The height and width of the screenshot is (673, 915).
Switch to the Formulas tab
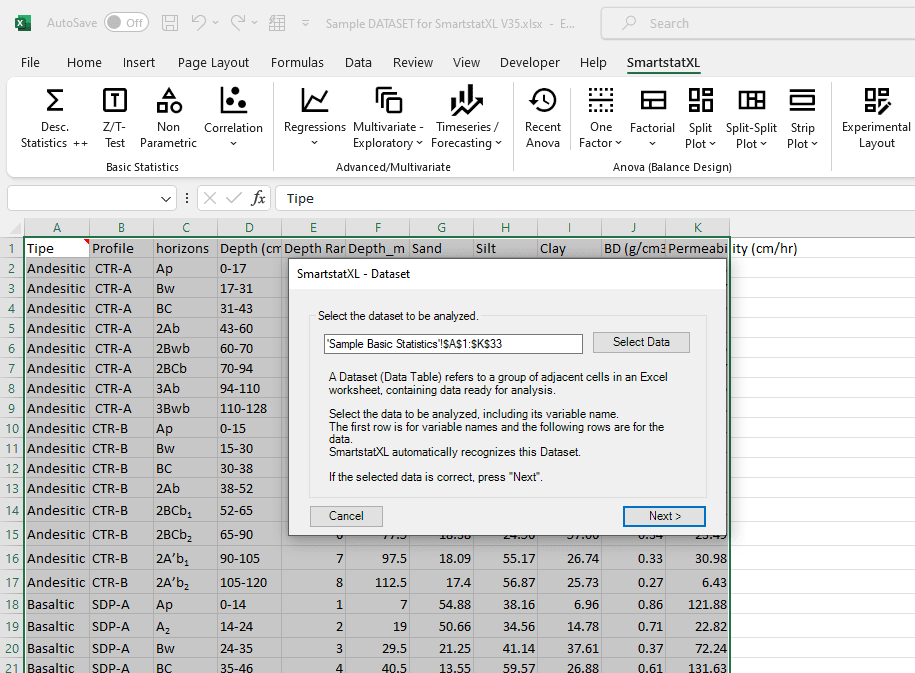tap(297, 62)
